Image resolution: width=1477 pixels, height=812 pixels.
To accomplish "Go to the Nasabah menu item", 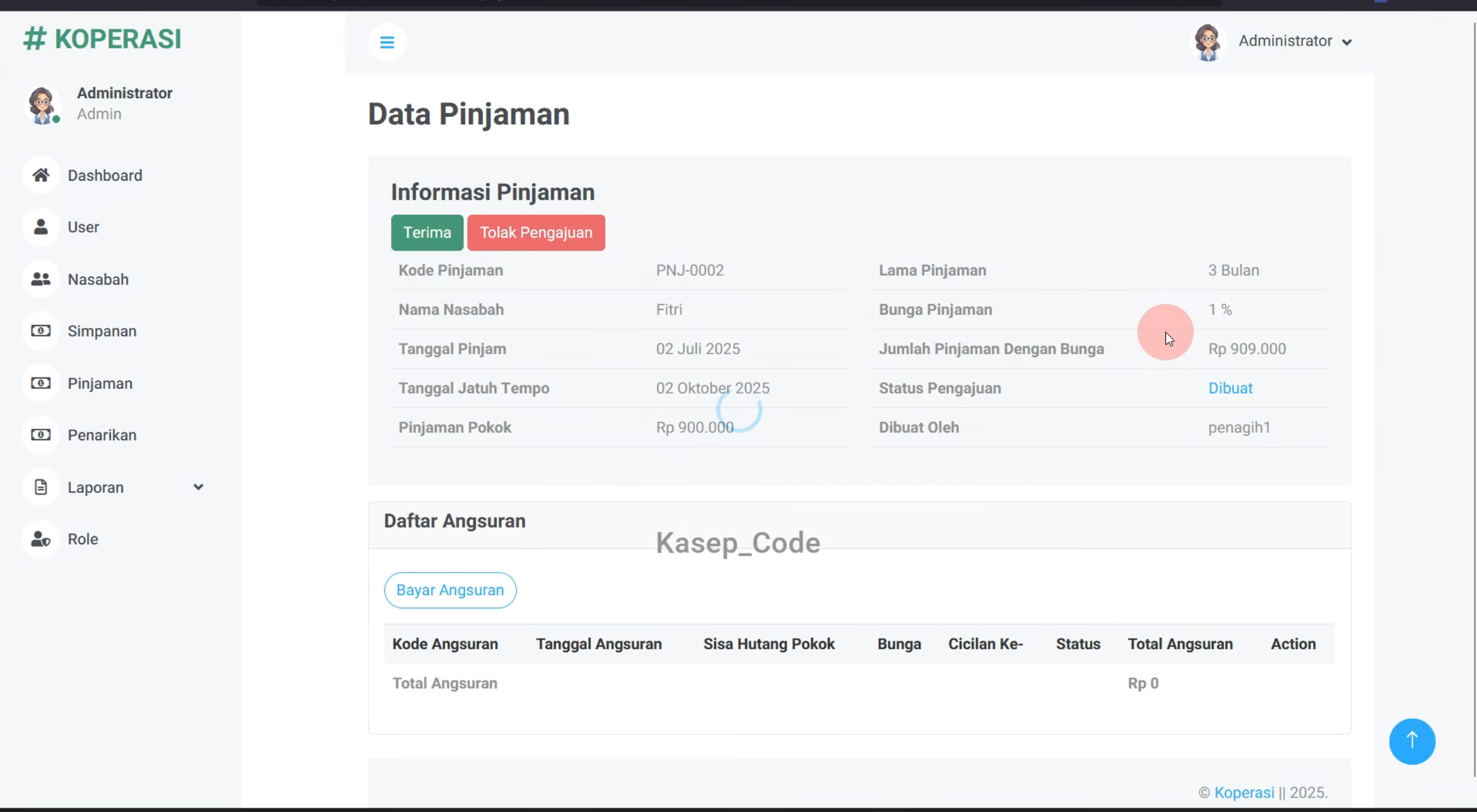I will click(x=98, y=279).
